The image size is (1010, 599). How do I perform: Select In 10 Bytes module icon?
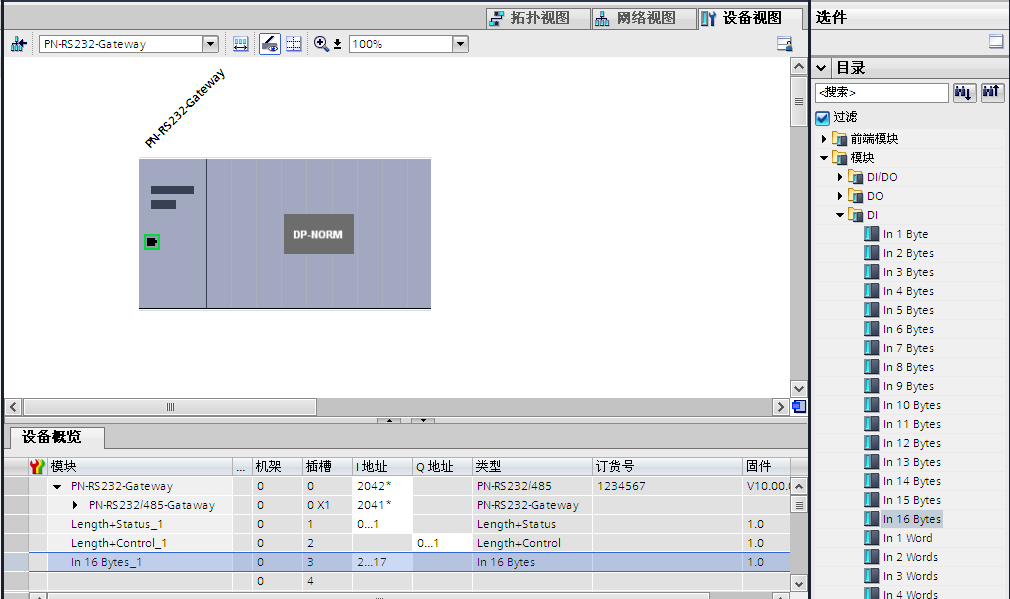coord(872,405)
